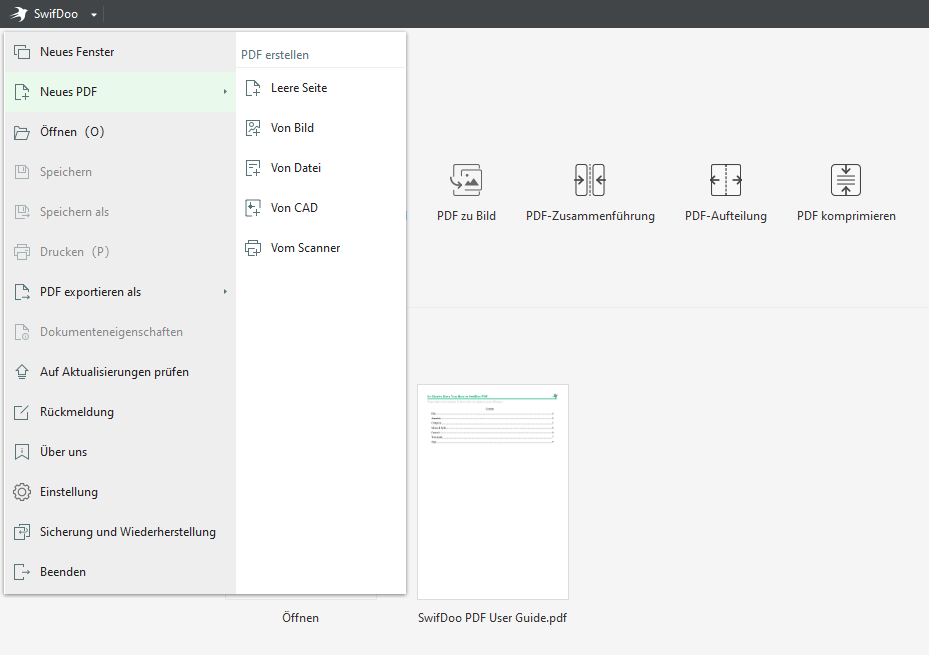Click the Vom Scanner icon

253,248
